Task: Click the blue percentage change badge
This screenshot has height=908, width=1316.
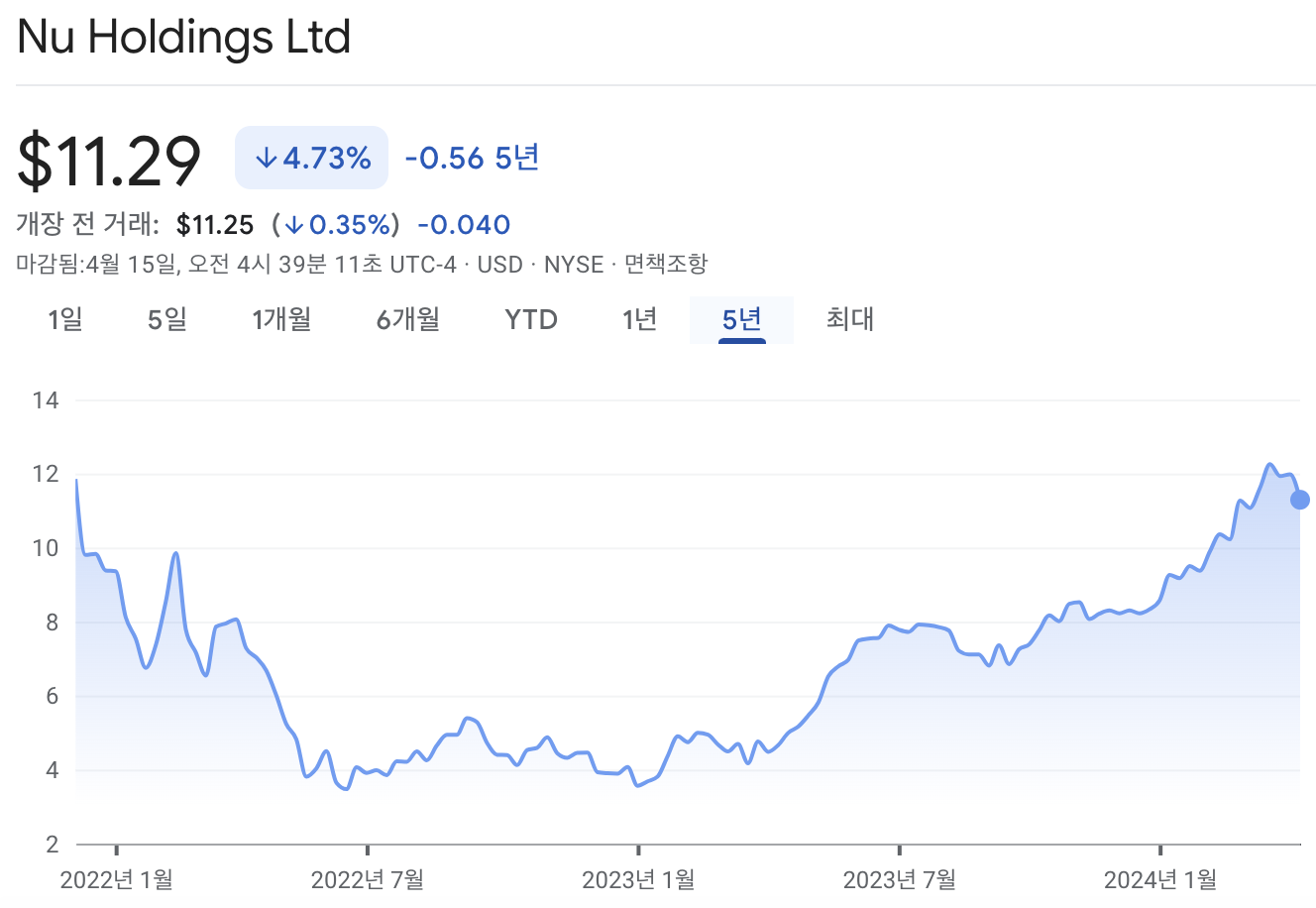Action: pyautogui.click(x=311, y=157)
